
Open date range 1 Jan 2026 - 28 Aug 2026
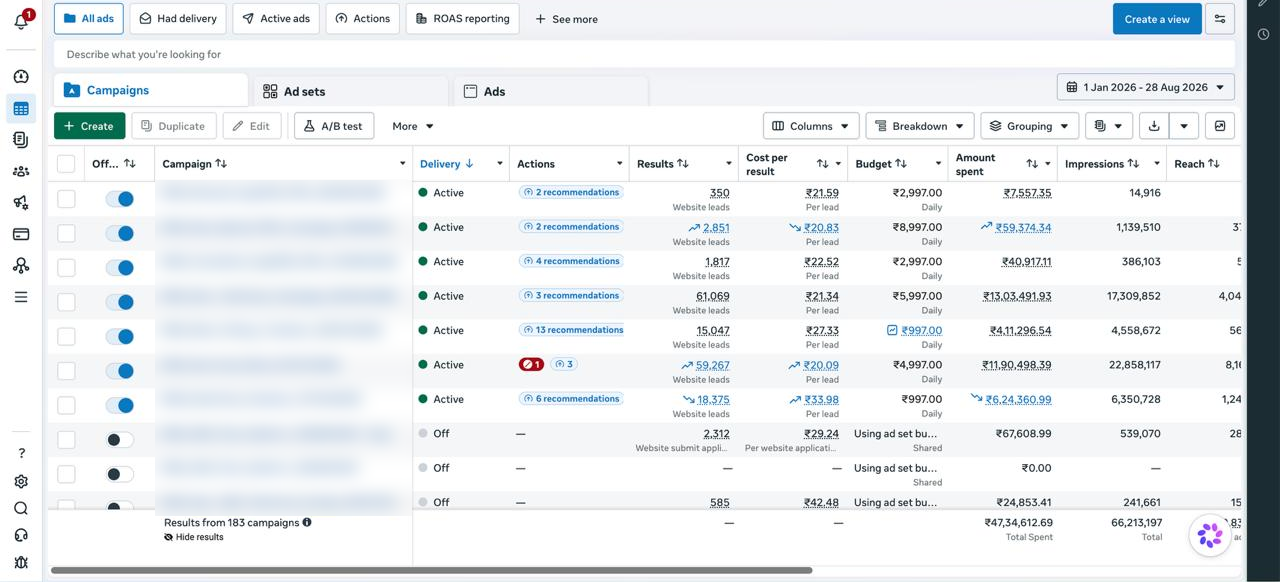pyautogui.click(x=1146, y=87)
